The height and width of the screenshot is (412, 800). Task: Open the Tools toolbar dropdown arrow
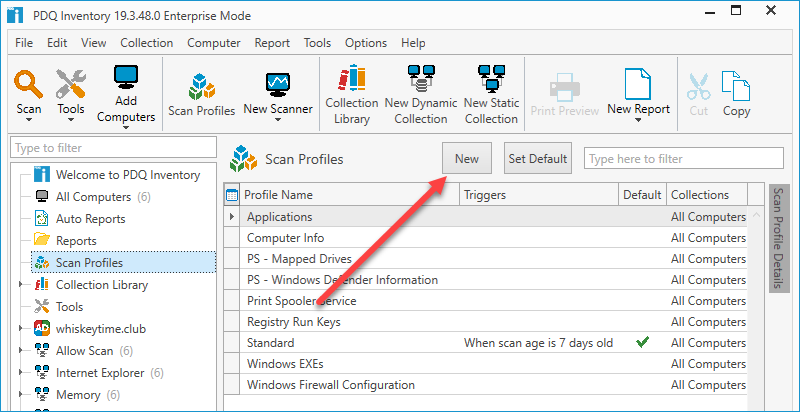point(70,120)
